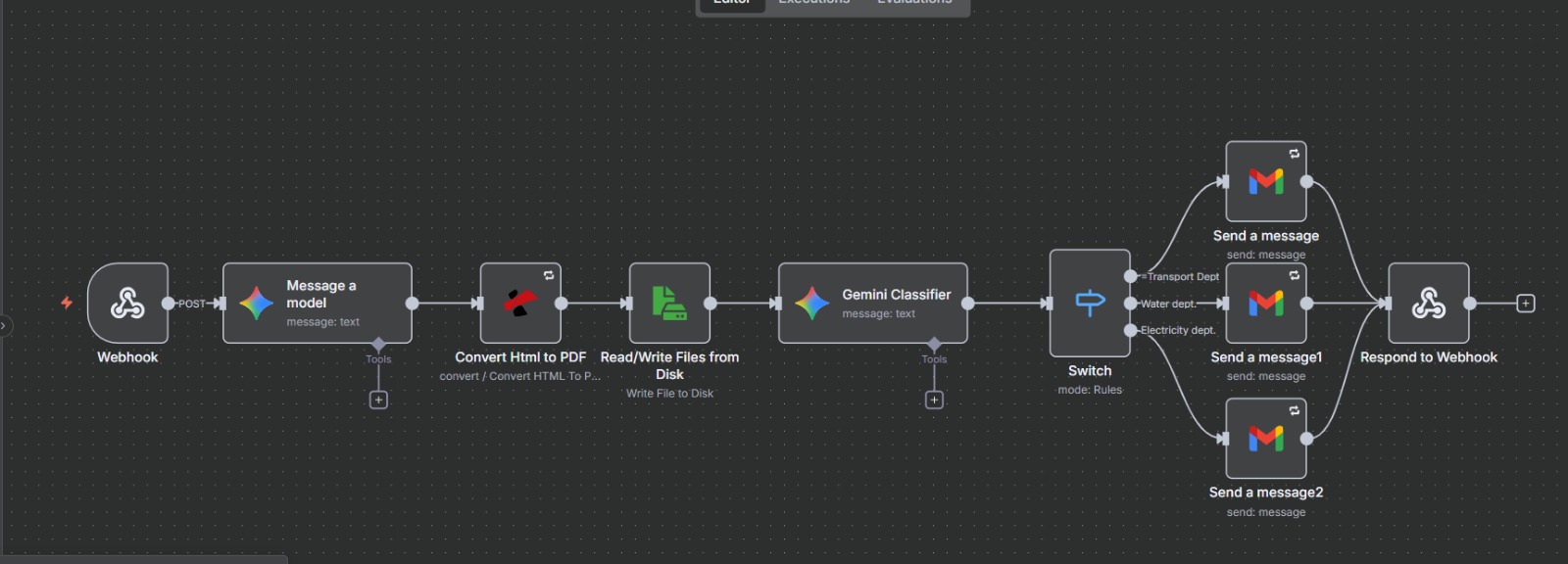The width and height of the screenshot is (1568, 564).
Task: Click the Gemini Classifier output connector
Action: coord(968,304)
